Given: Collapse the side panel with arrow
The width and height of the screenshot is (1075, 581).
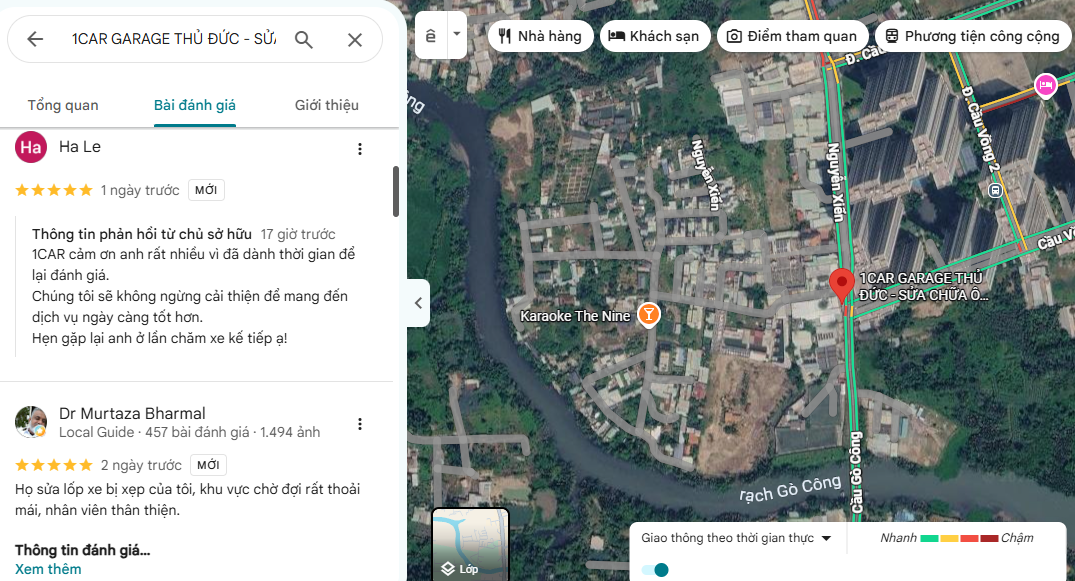Looking at the screenshot, I should tap(418, 303).
